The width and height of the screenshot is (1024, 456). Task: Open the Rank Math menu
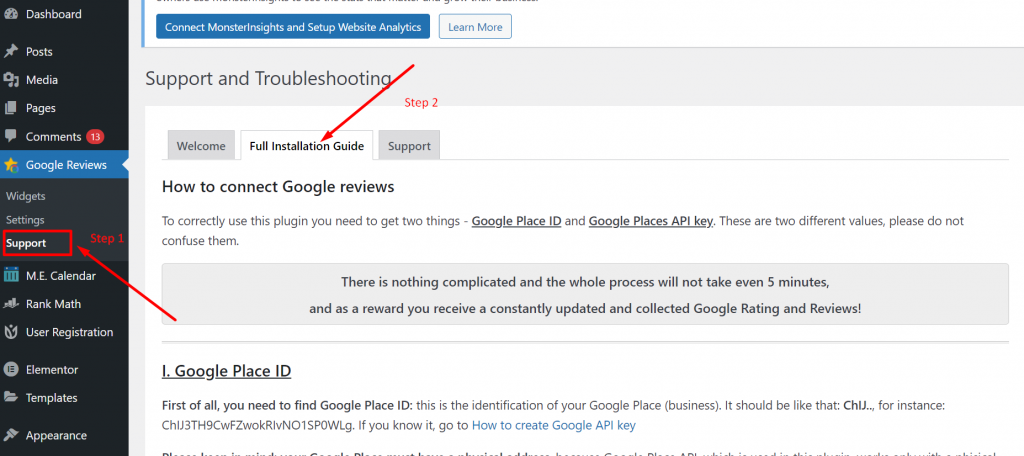[x=54, y=304]
